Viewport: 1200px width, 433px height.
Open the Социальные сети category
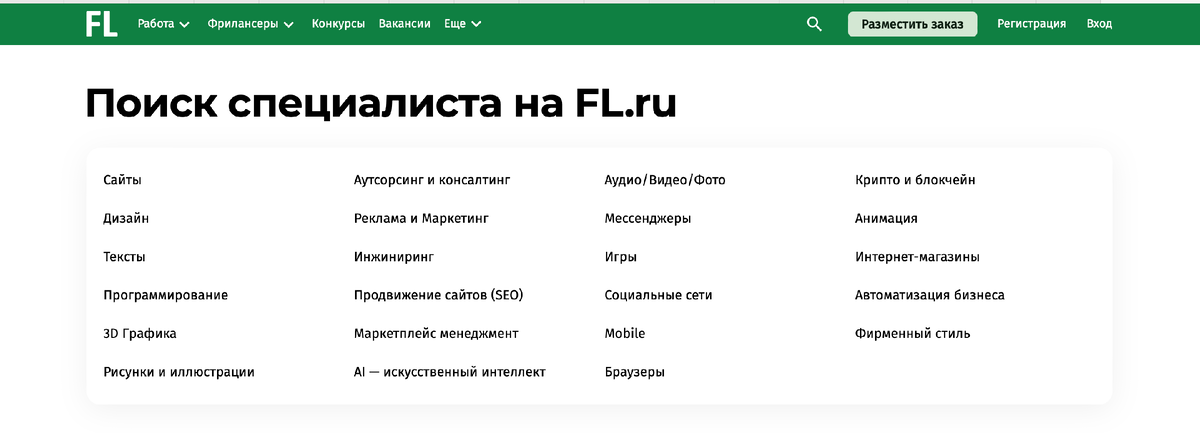pyautogui.click(x=658, y=295)
